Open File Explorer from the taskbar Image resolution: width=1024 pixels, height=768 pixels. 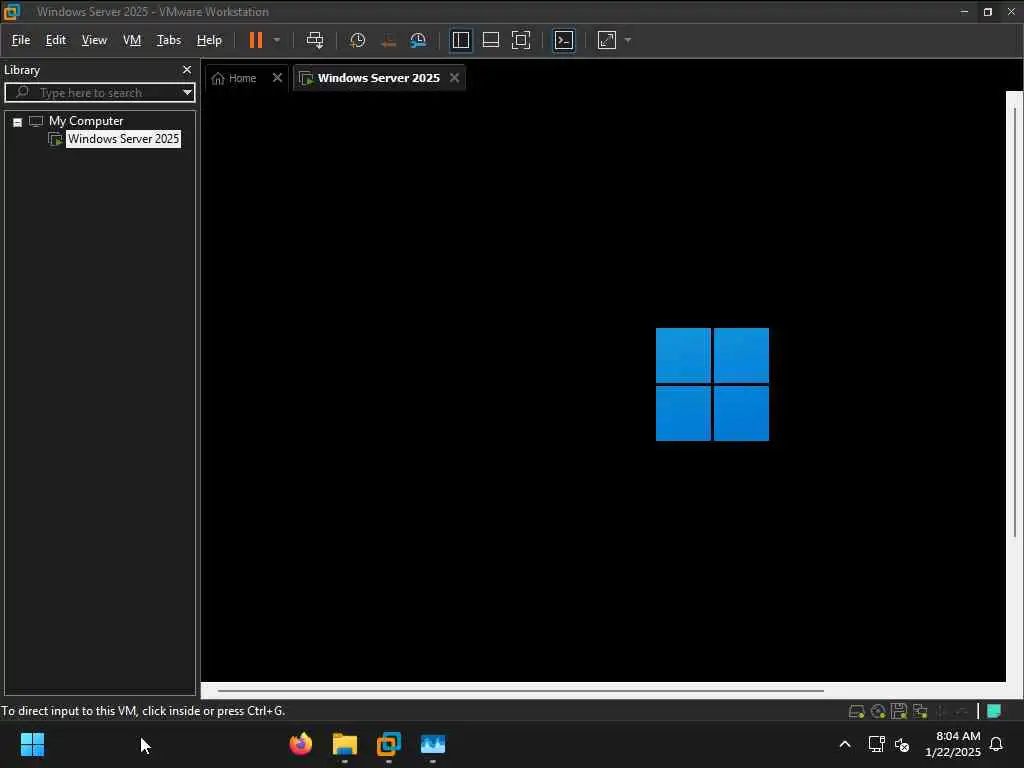(345, 744)
